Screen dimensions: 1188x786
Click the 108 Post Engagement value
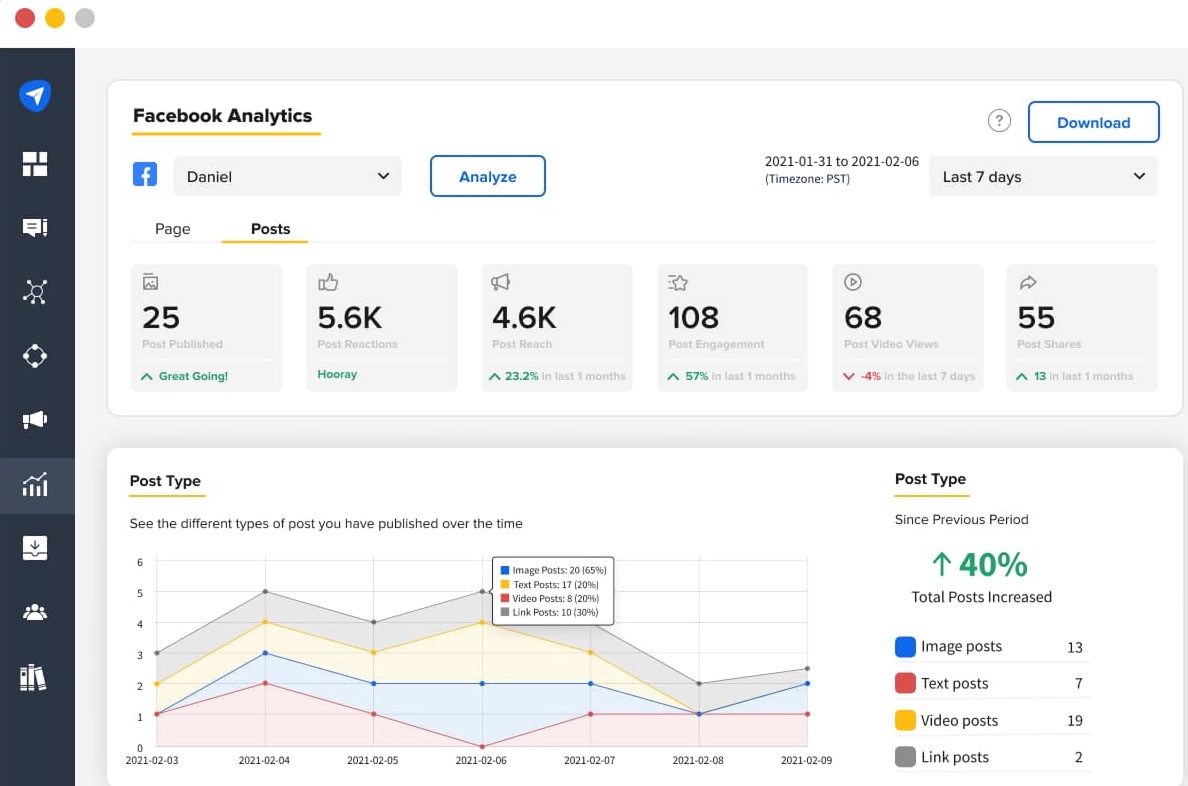tap(693, 318)
